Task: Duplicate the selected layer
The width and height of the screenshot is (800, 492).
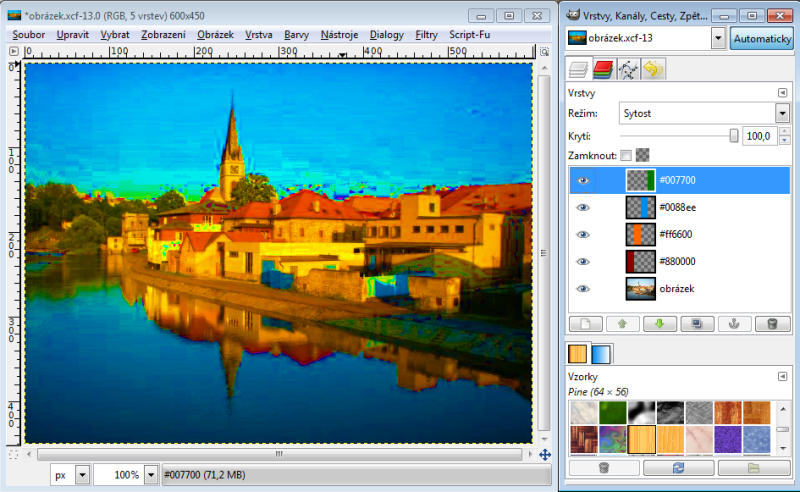Action: [697, 324]
